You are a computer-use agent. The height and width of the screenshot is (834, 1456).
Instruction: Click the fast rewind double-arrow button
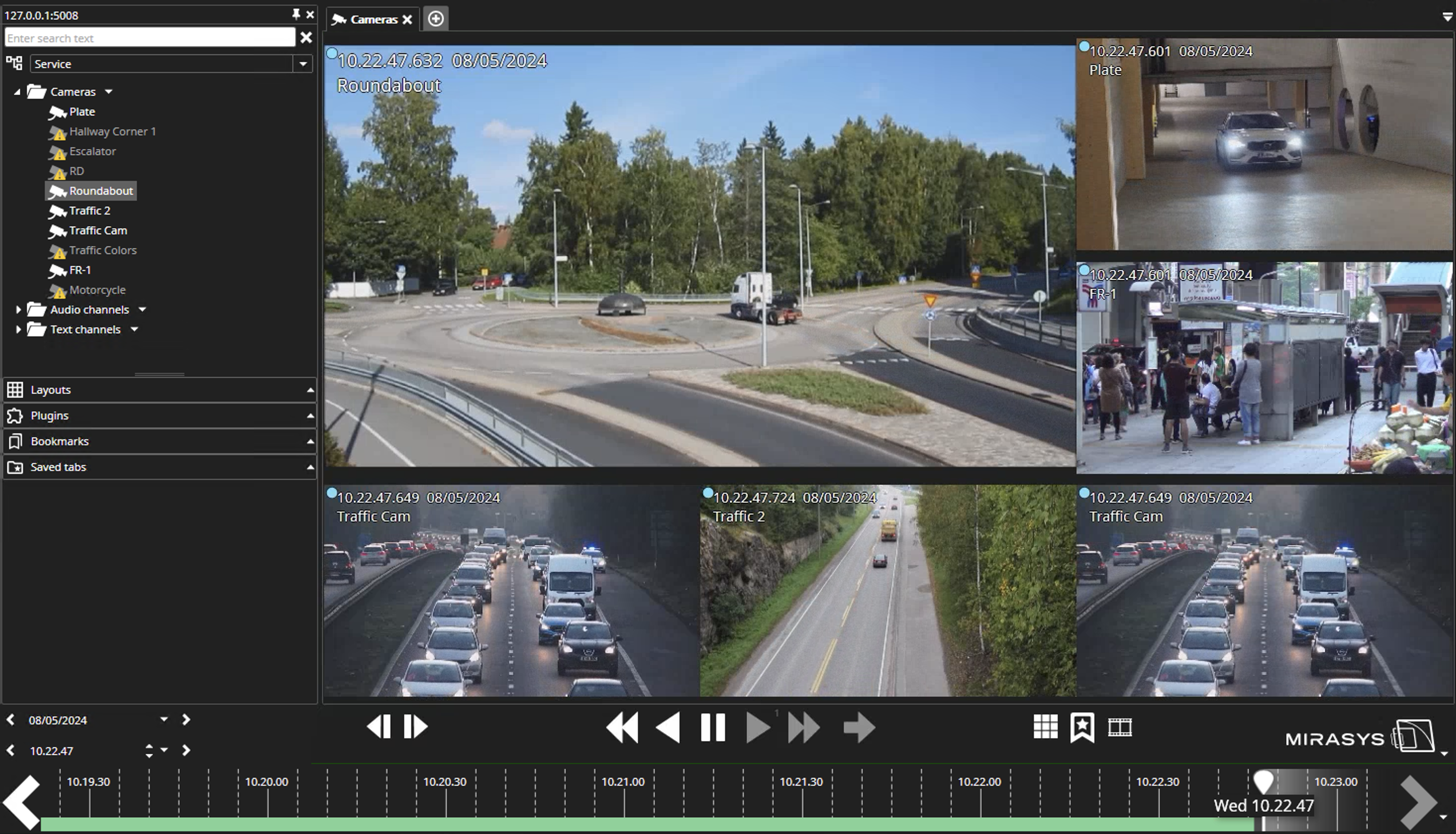pyautogui.click(x=622, y=728)
